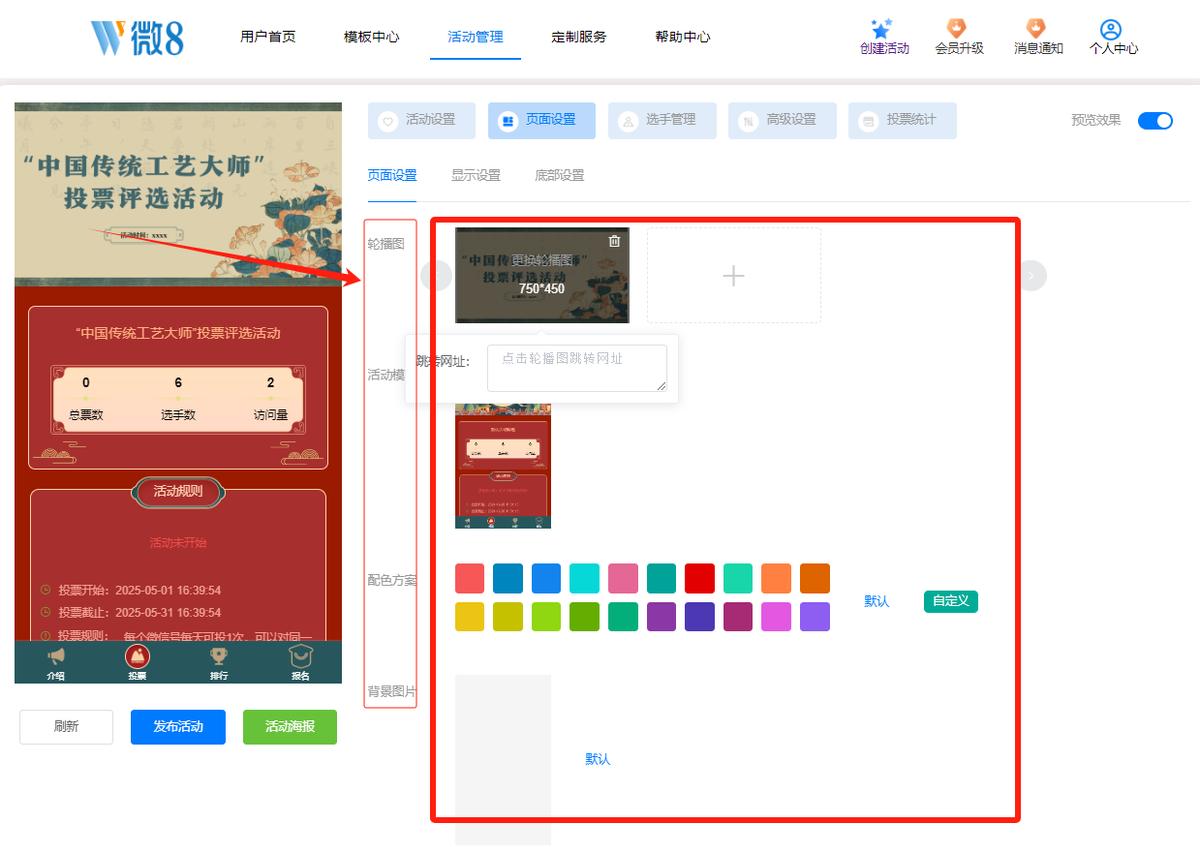Click 活动海报 button
Screen dimensions: 1200x847
290,727
